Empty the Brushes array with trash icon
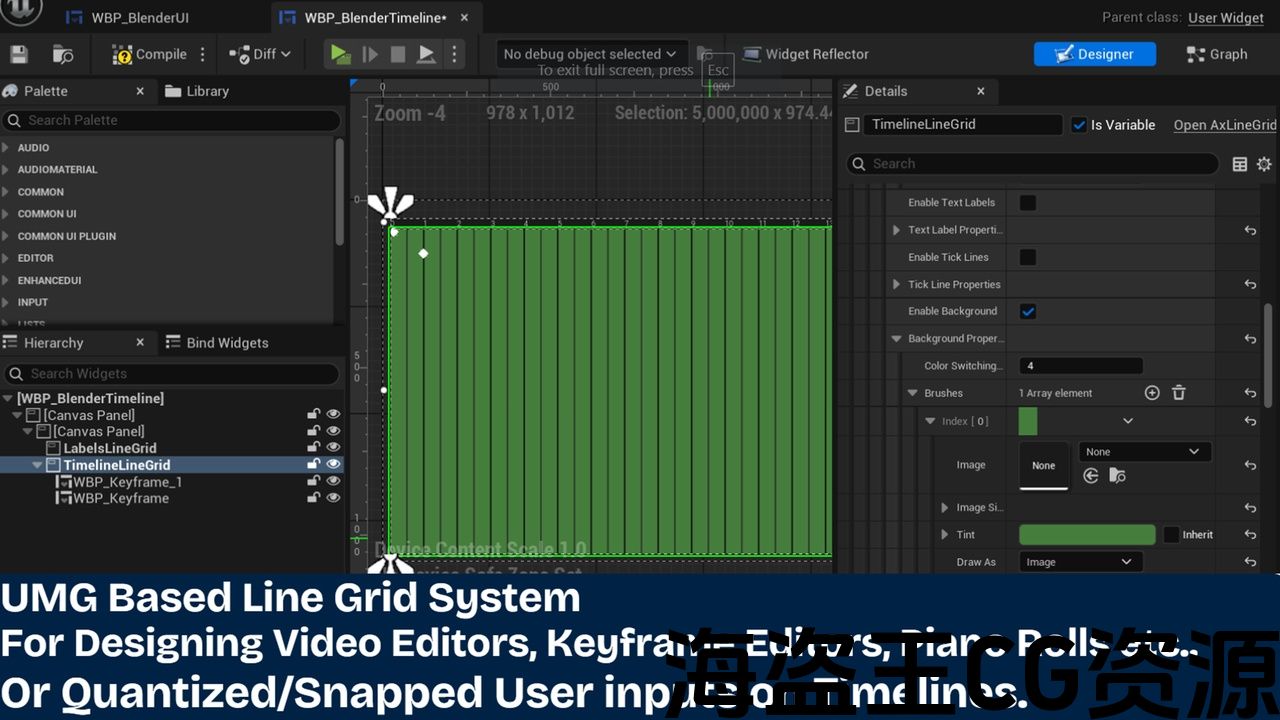Screen dimensions: 1280x720 [x=1179, y=393]
